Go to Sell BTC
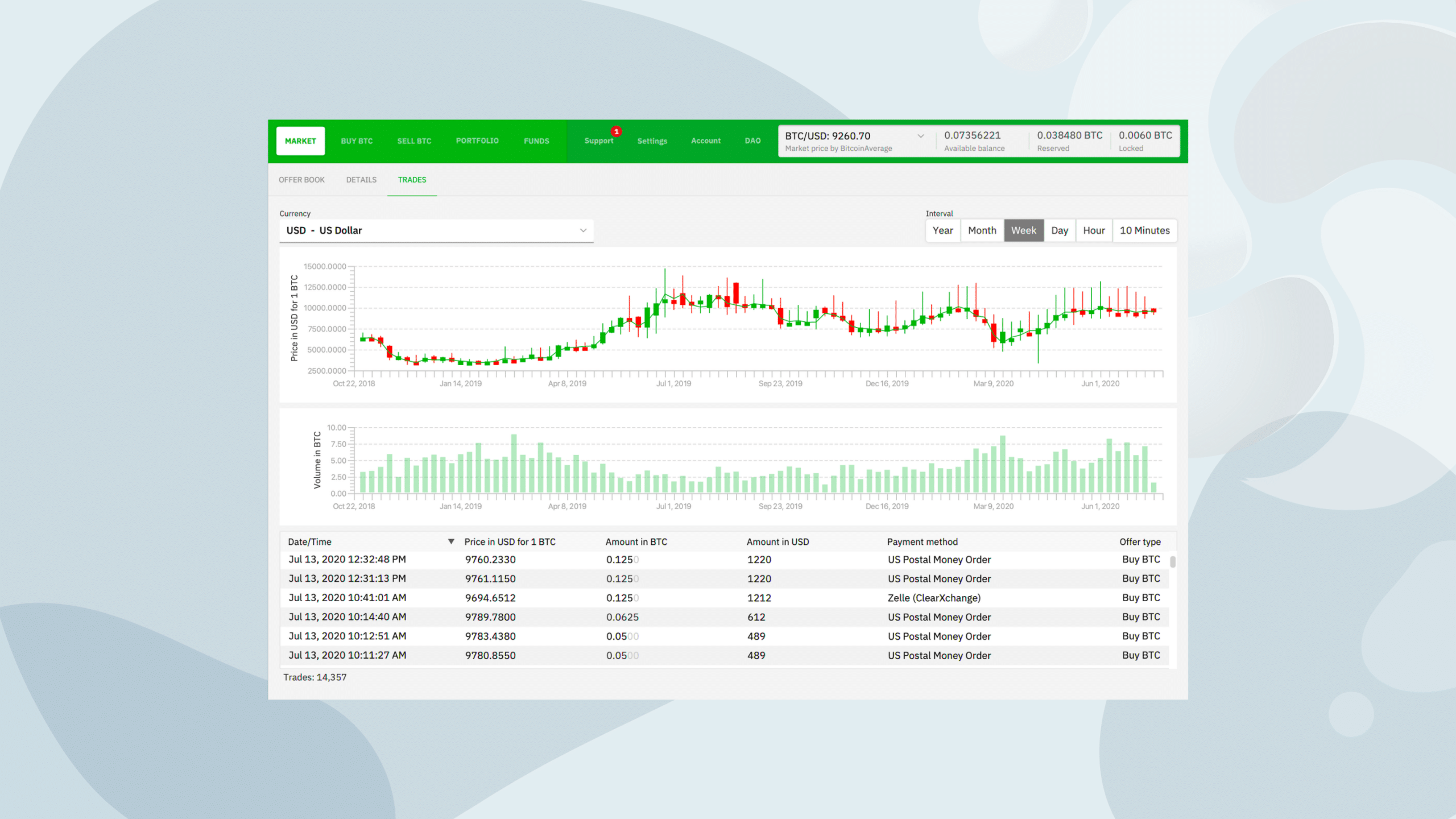 tap(414, 141)
